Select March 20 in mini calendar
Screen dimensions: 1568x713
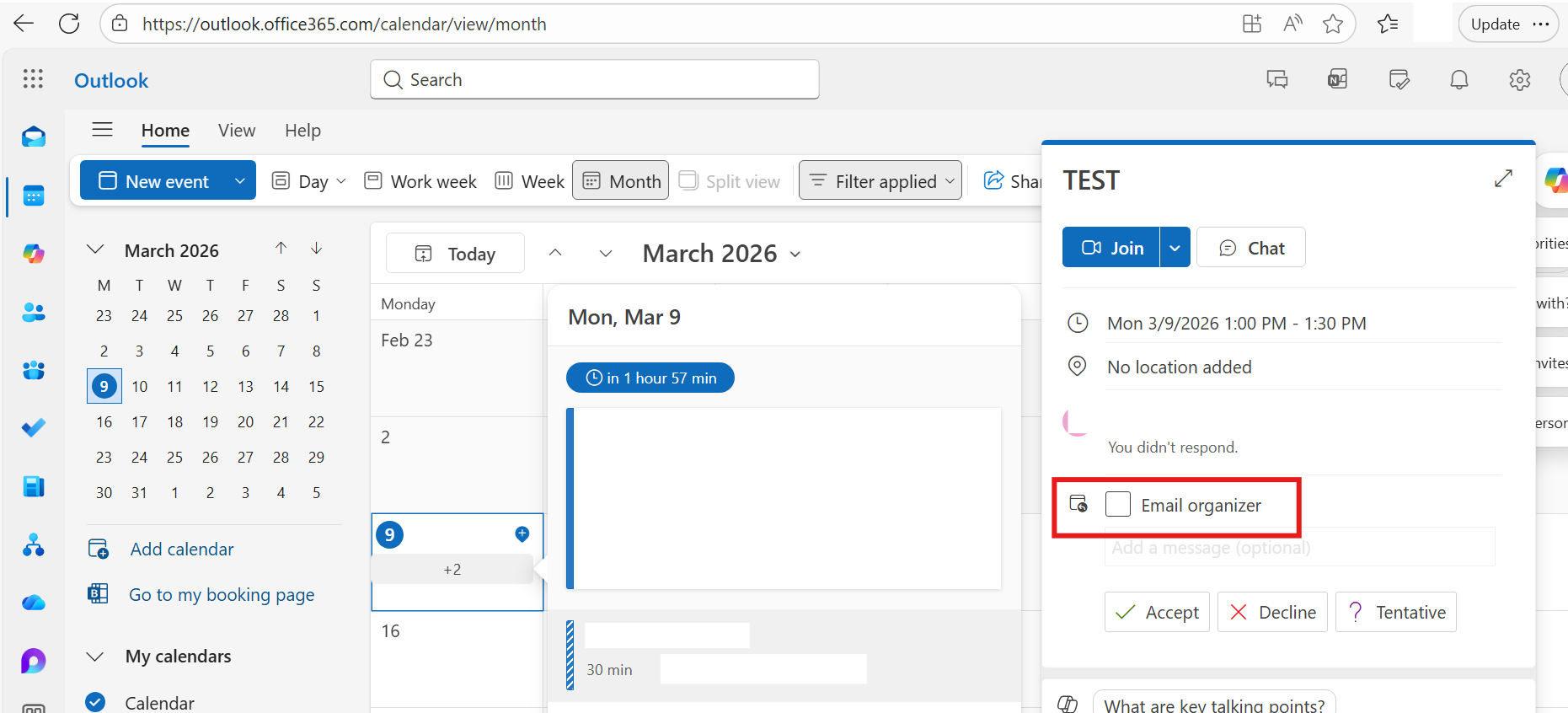coord(246,421)
